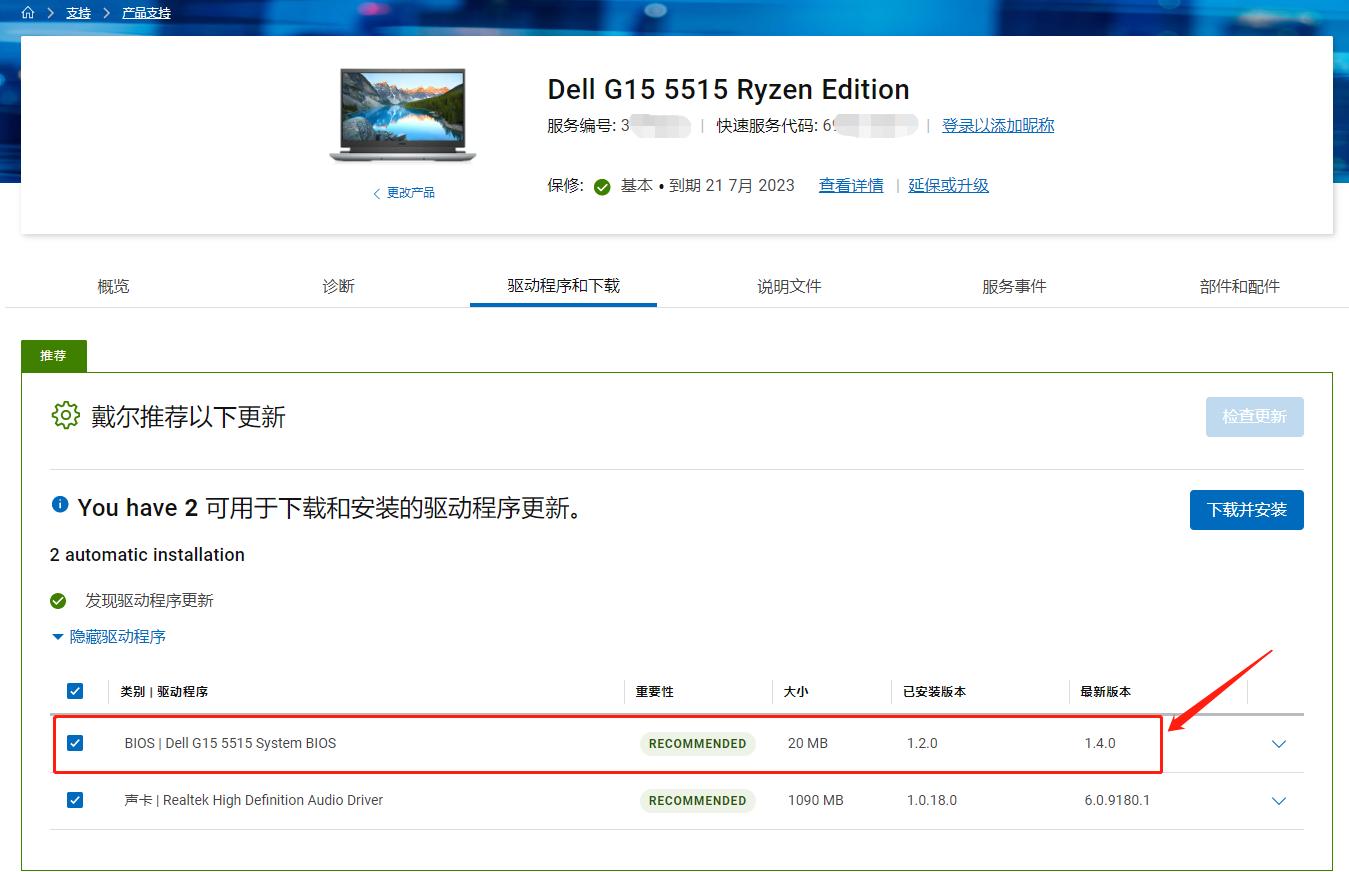The height and width of the screenshot is (872, 1349).
Task: Click the laptop product thumbnail image
Action: [403, 115]
